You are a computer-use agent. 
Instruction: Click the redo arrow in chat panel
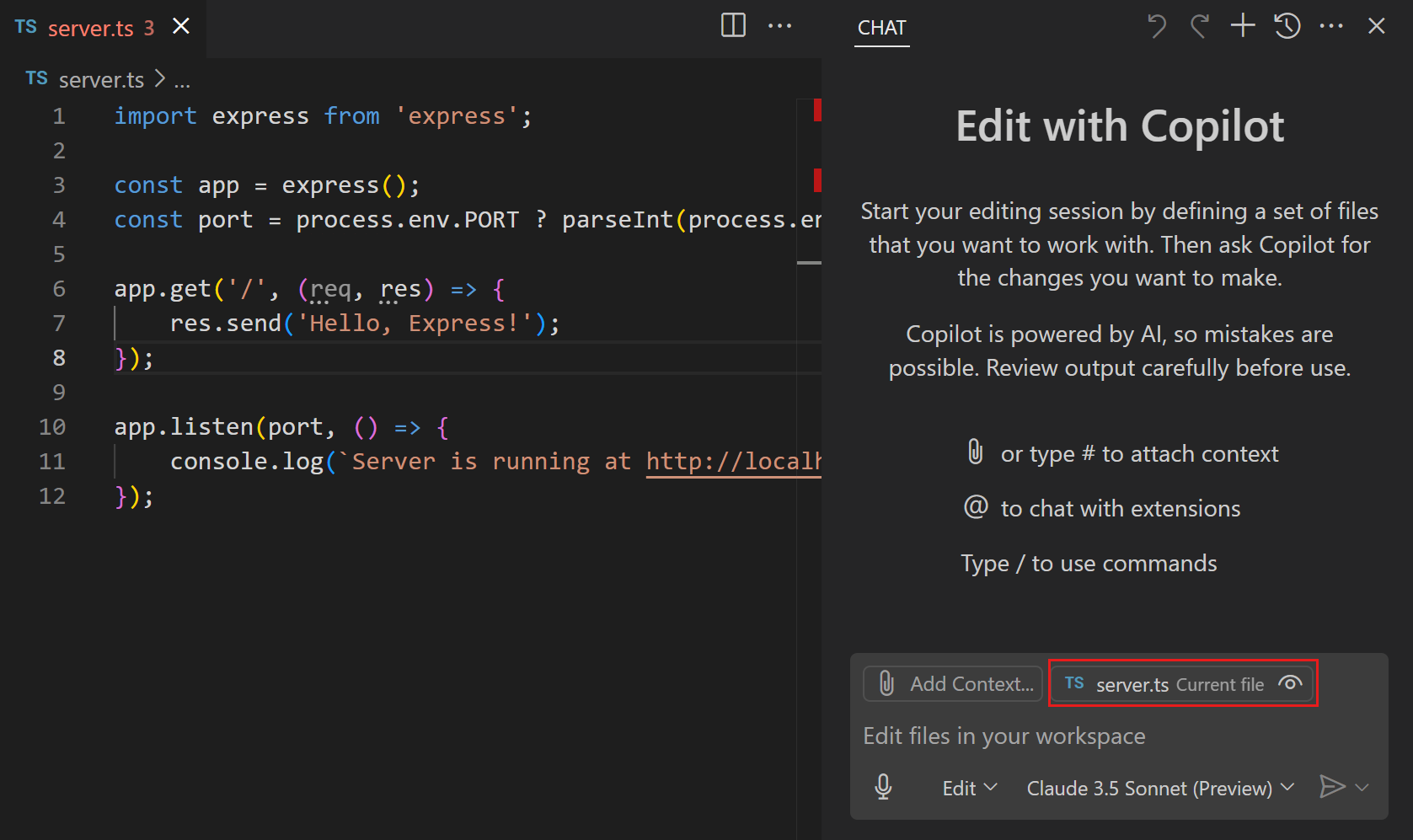click(1199, 26)
